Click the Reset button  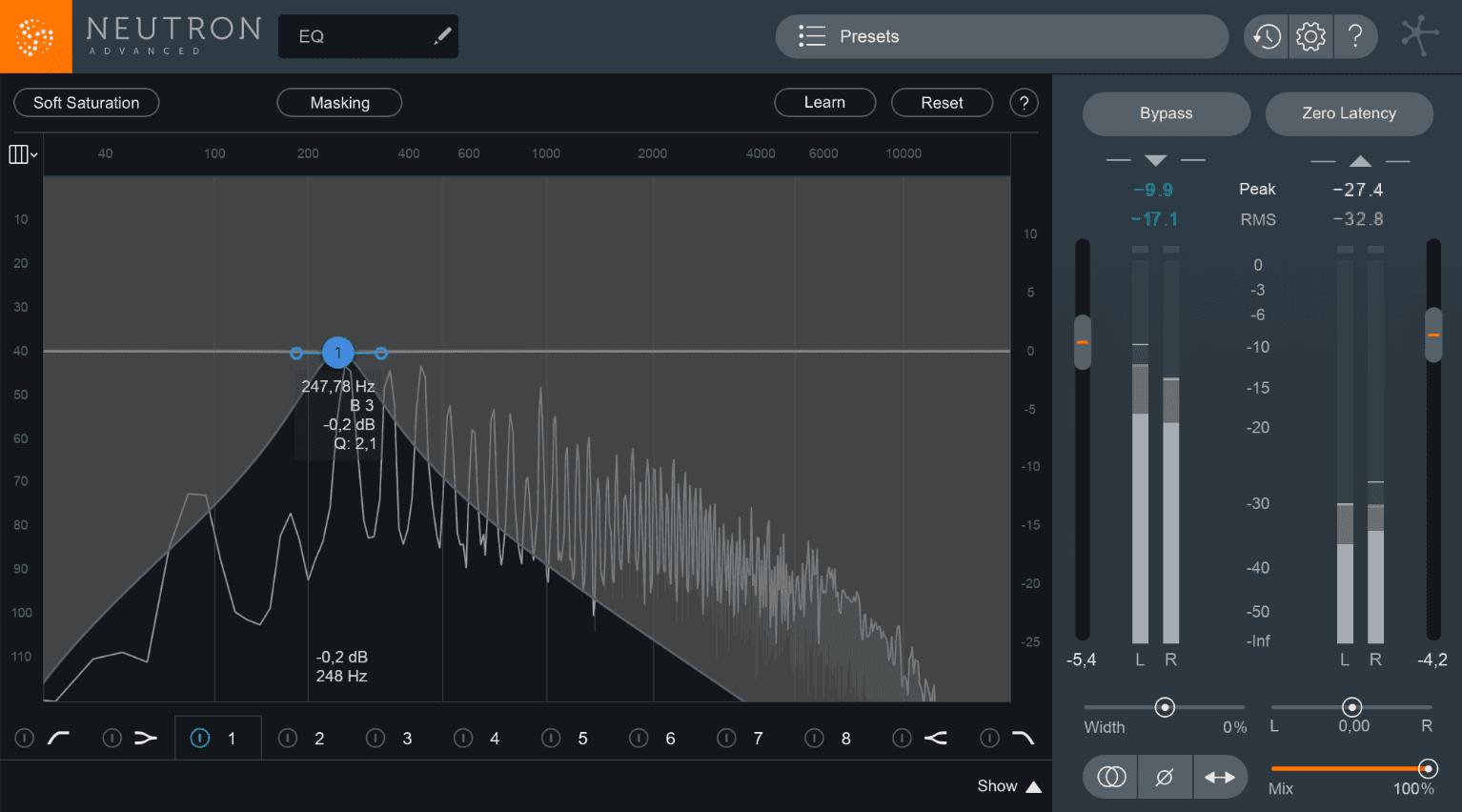pyautogui.click(x=942, y=103)
